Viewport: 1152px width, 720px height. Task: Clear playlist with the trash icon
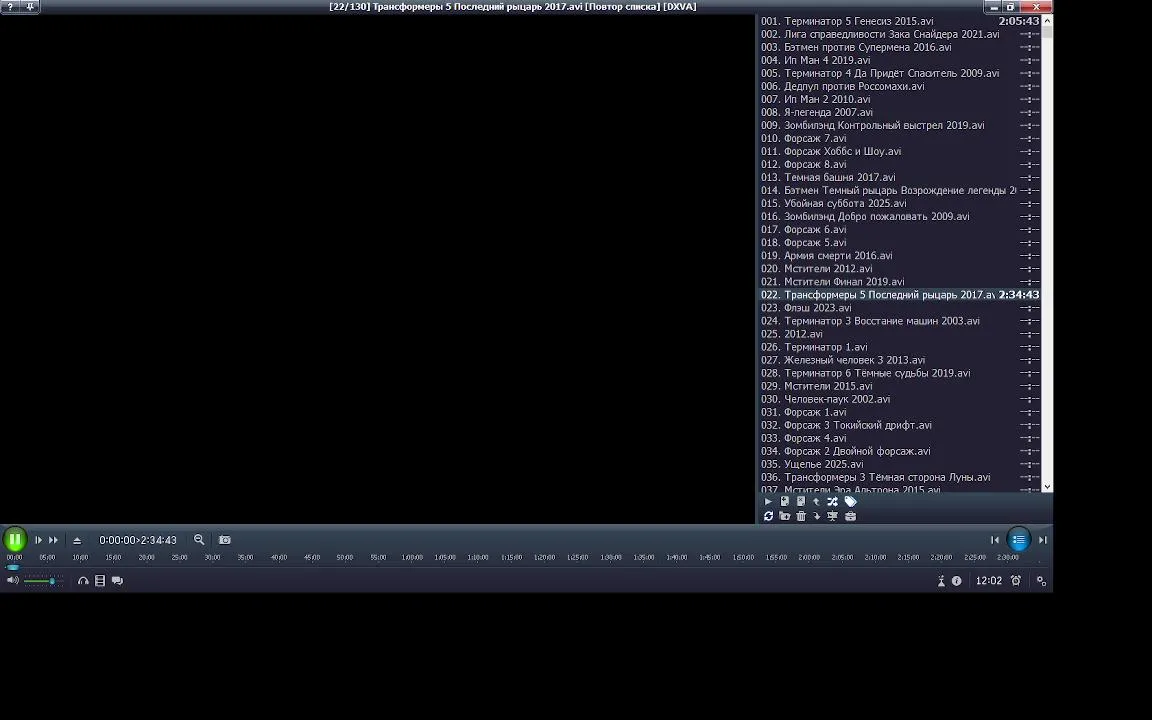801,516
